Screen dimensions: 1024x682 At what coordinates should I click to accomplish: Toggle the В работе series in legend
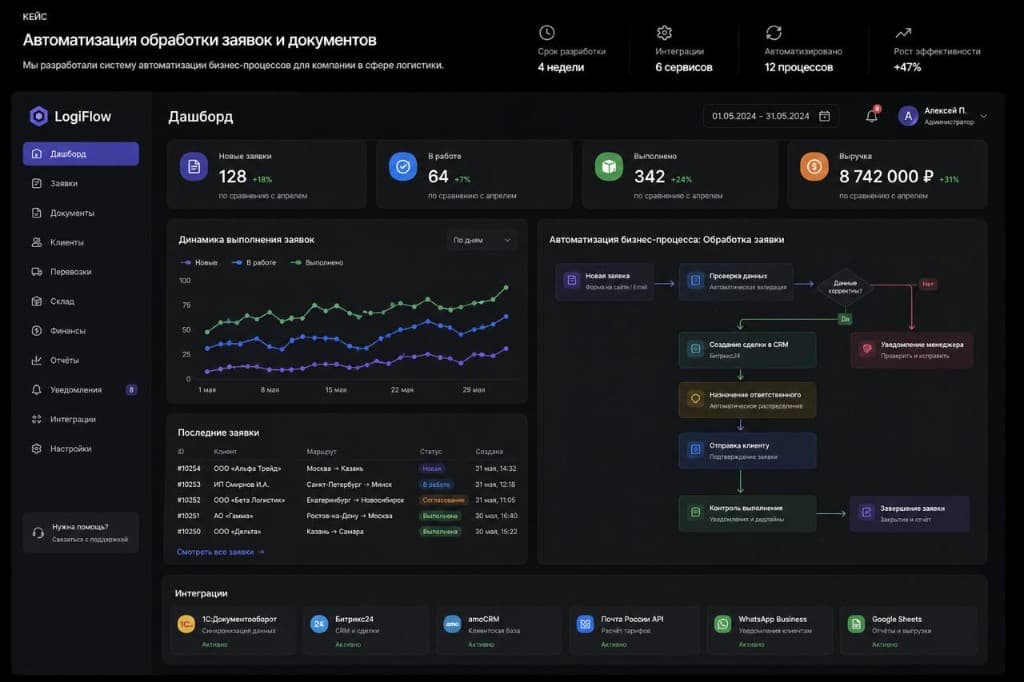pos(254,263)
